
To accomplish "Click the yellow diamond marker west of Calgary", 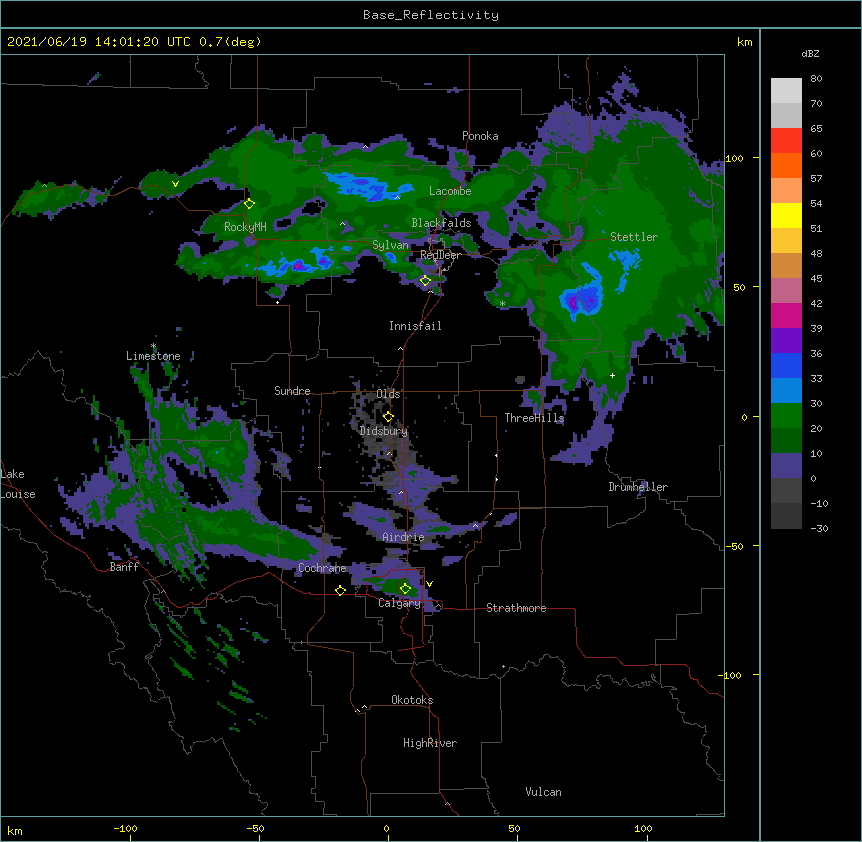I will pos(340,590).
